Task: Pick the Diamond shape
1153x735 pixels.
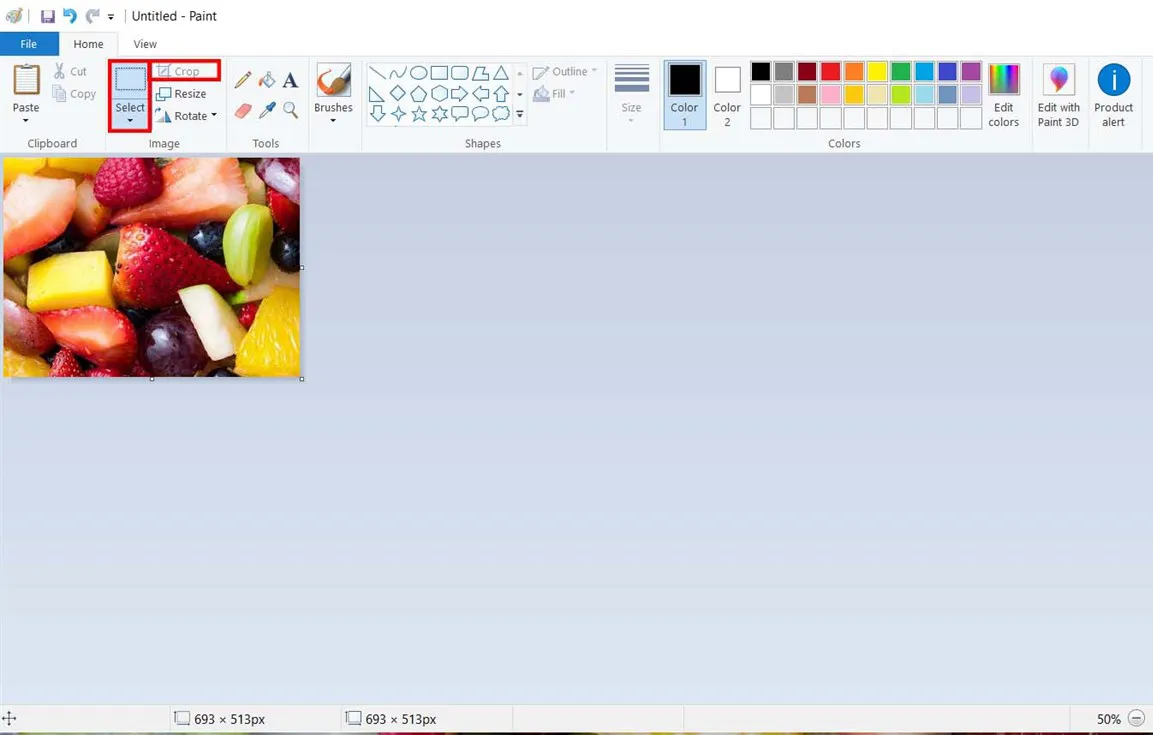Action: 398,93
